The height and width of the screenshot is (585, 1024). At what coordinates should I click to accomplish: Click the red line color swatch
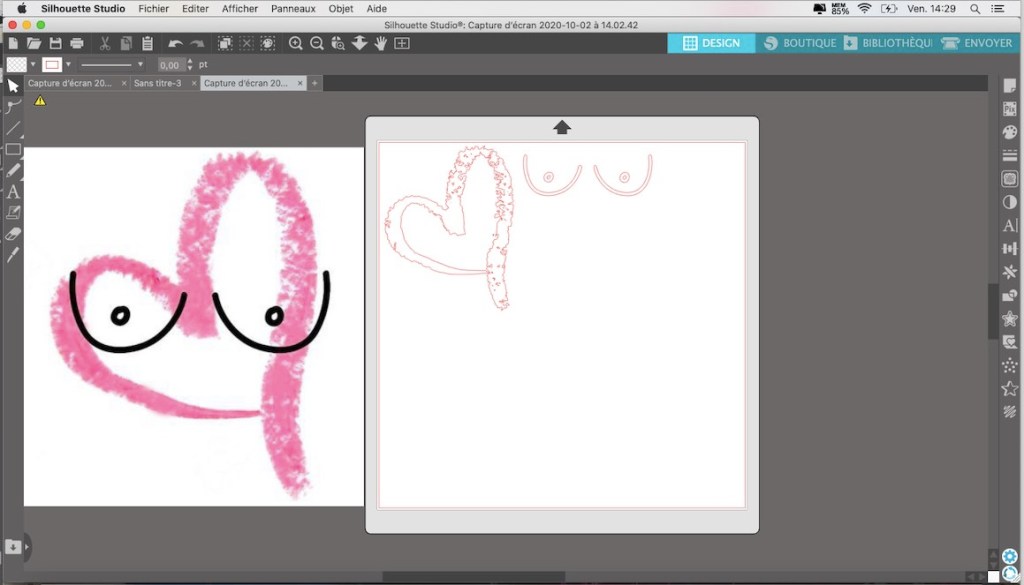[x=51, y=64]
